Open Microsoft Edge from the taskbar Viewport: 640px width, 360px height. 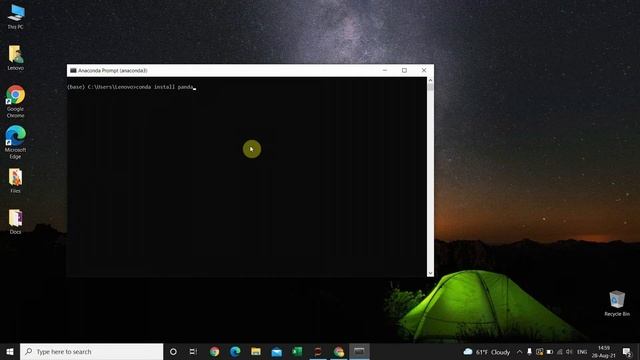click(x=235, y=351)
